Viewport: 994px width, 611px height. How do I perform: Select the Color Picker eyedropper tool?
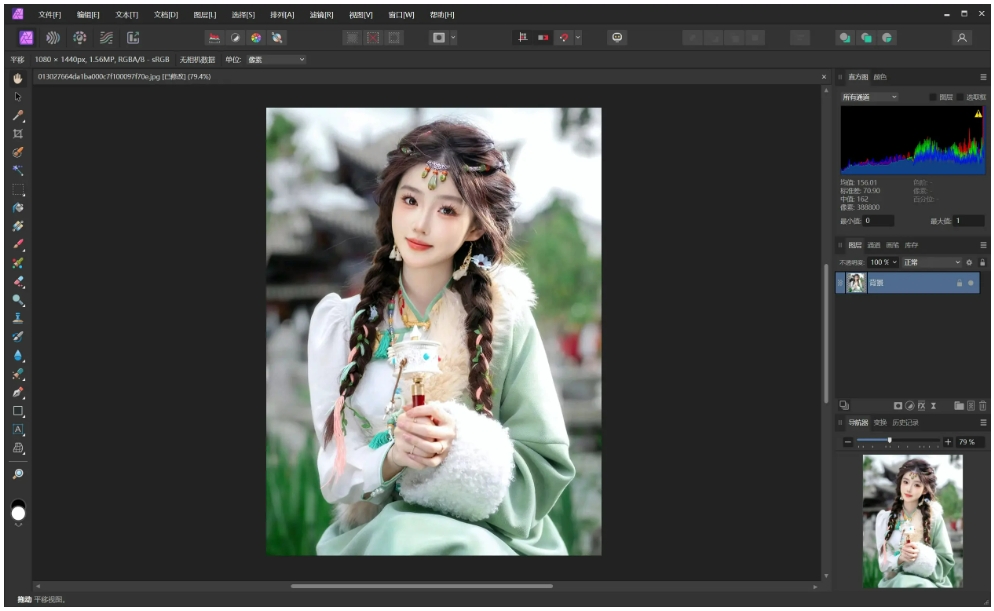coord(18,115)
